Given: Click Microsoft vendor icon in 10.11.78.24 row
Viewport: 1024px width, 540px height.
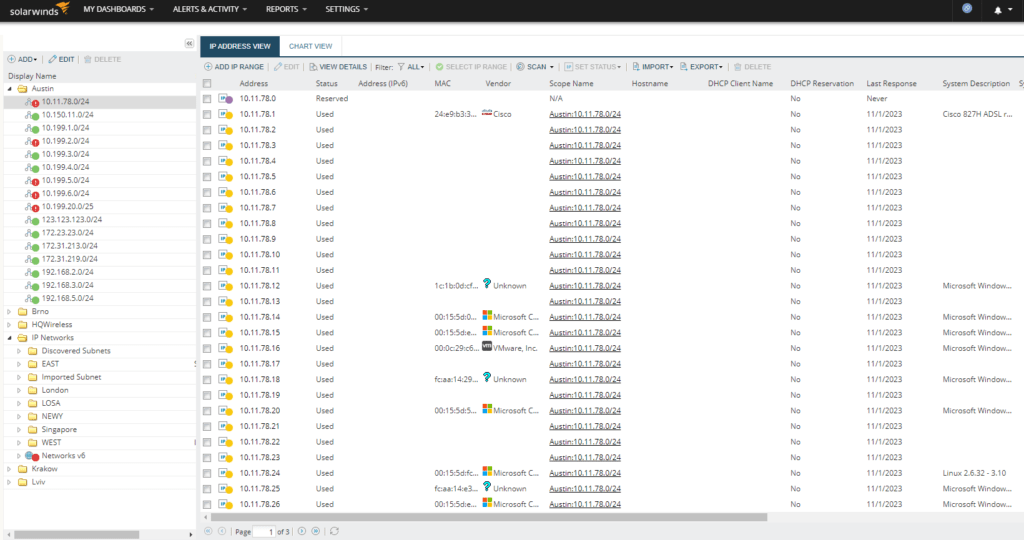Looking at the screenshot, I should 487,471.
